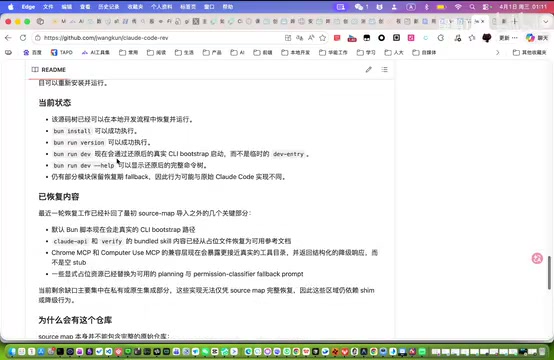Expand the bookmarks bar overflow chevron
554x360 pixels.
tap(497, 53)
